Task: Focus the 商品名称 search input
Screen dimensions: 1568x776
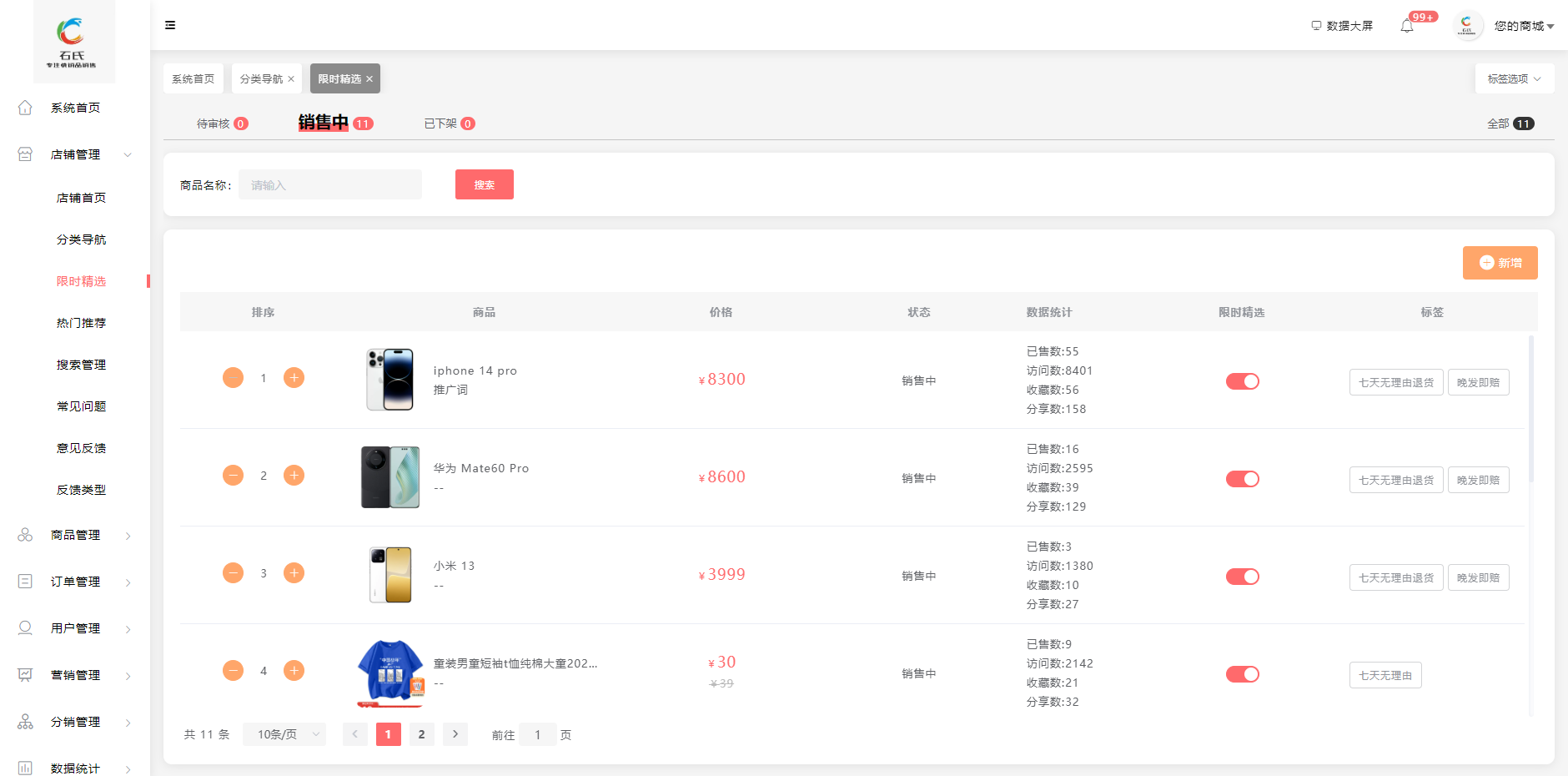Action: pos(330,184)
